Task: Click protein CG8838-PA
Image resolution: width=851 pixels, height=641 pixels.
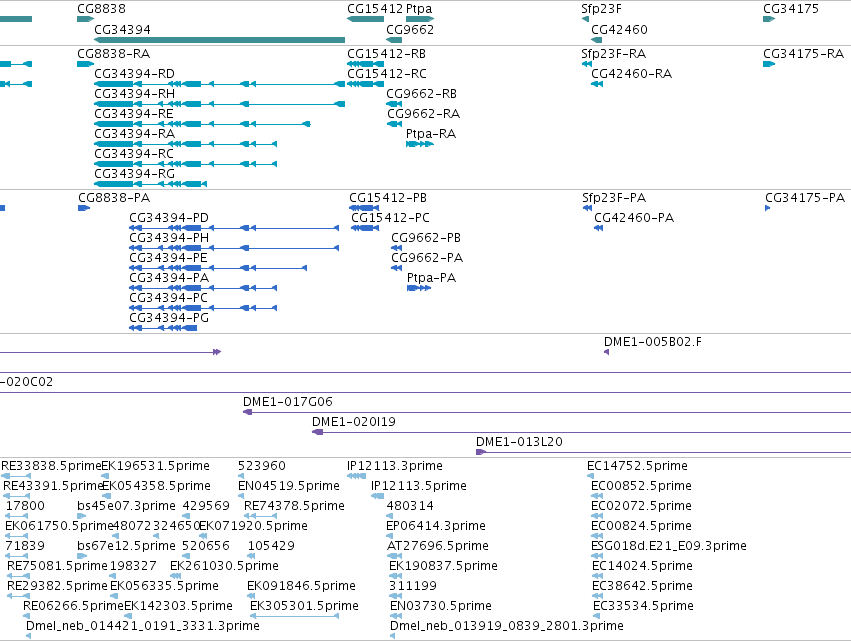Action: tap(114, 198)
